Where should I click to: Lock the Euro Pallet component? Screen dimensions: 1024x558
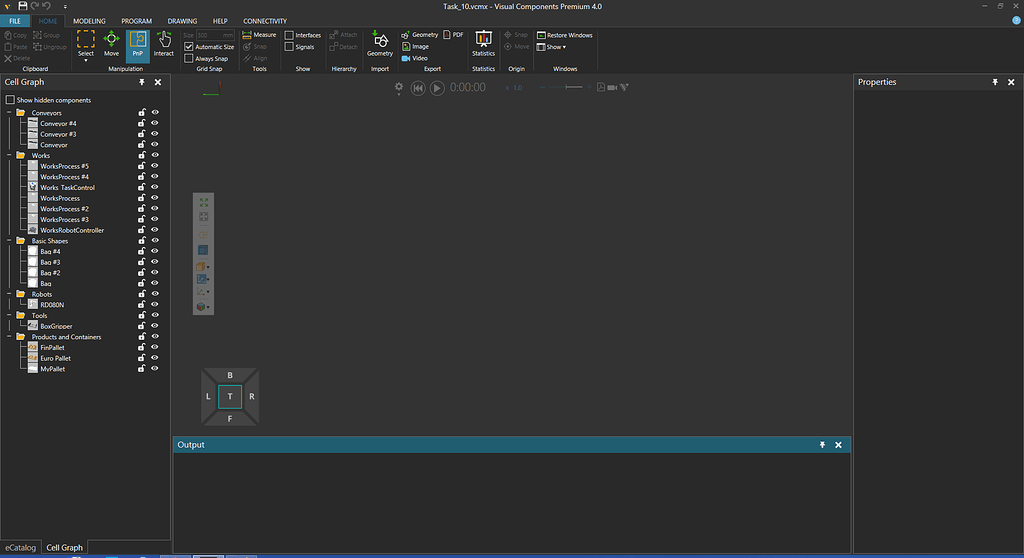(x=141, y=357)
